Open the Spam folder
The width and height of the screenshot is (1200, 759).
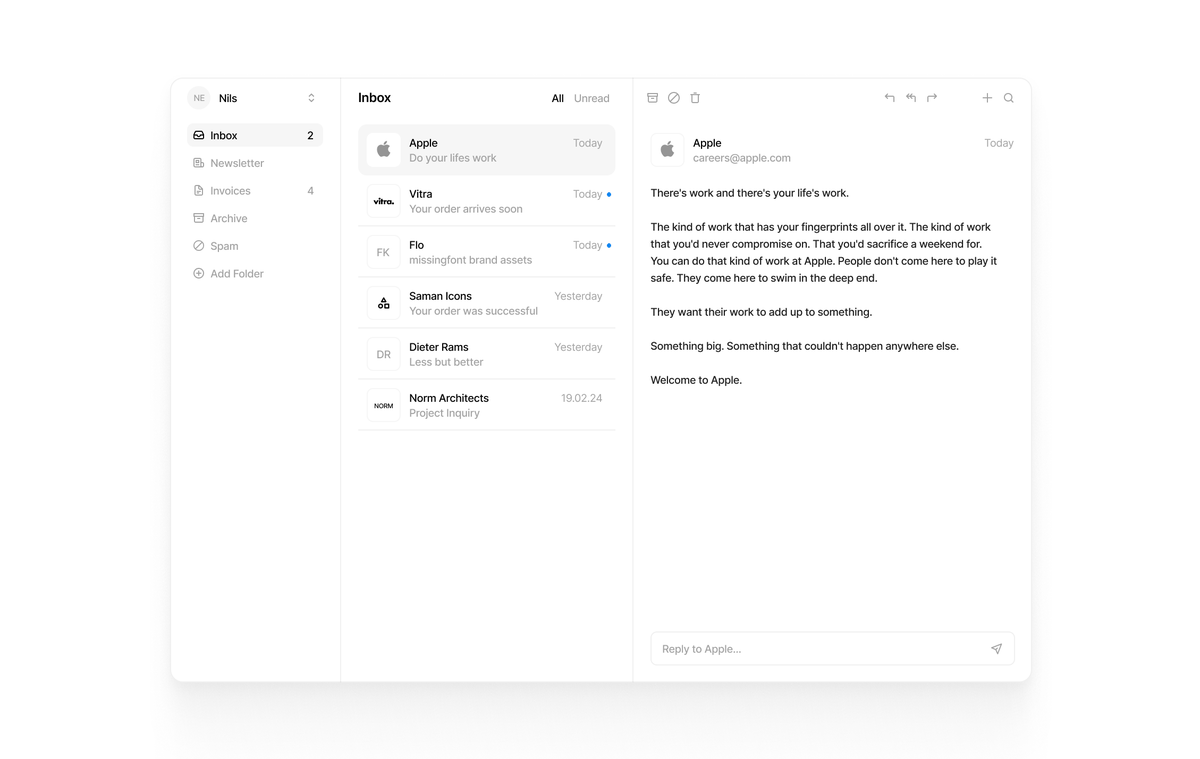coord(255,246)
